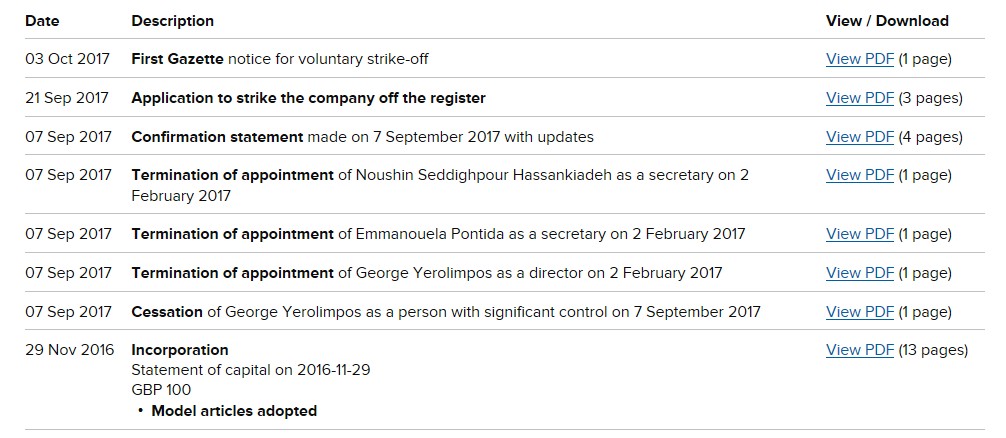
Task: Click the View / Download column header
Action: point(886,20)
